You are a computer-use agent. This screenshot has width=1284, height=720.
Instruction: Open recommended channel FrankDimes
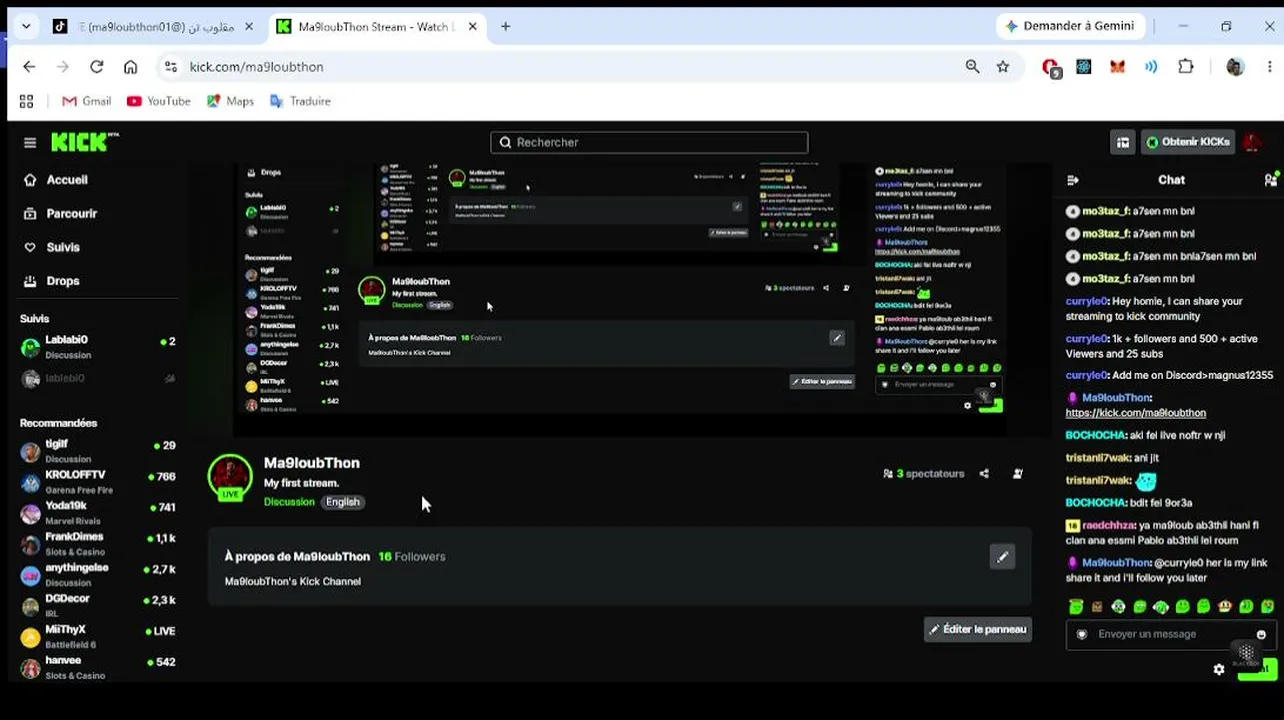click(98, 544)
